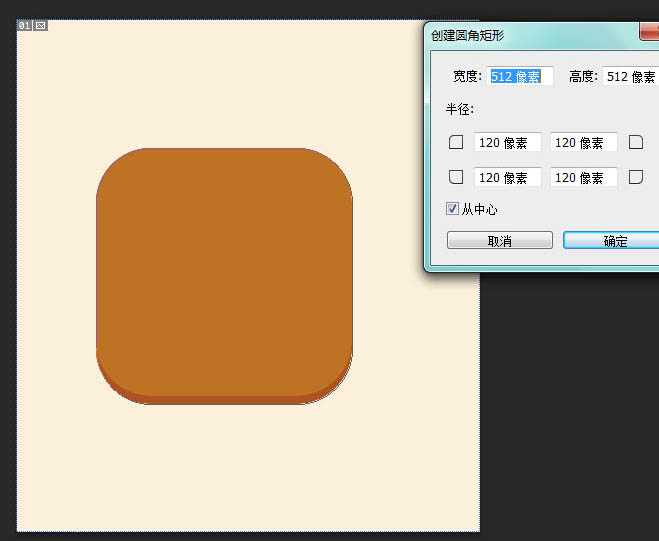Click the bottom-right corner radius icon
The width and height of the screenshot is (659, 541).
point(635,178)
